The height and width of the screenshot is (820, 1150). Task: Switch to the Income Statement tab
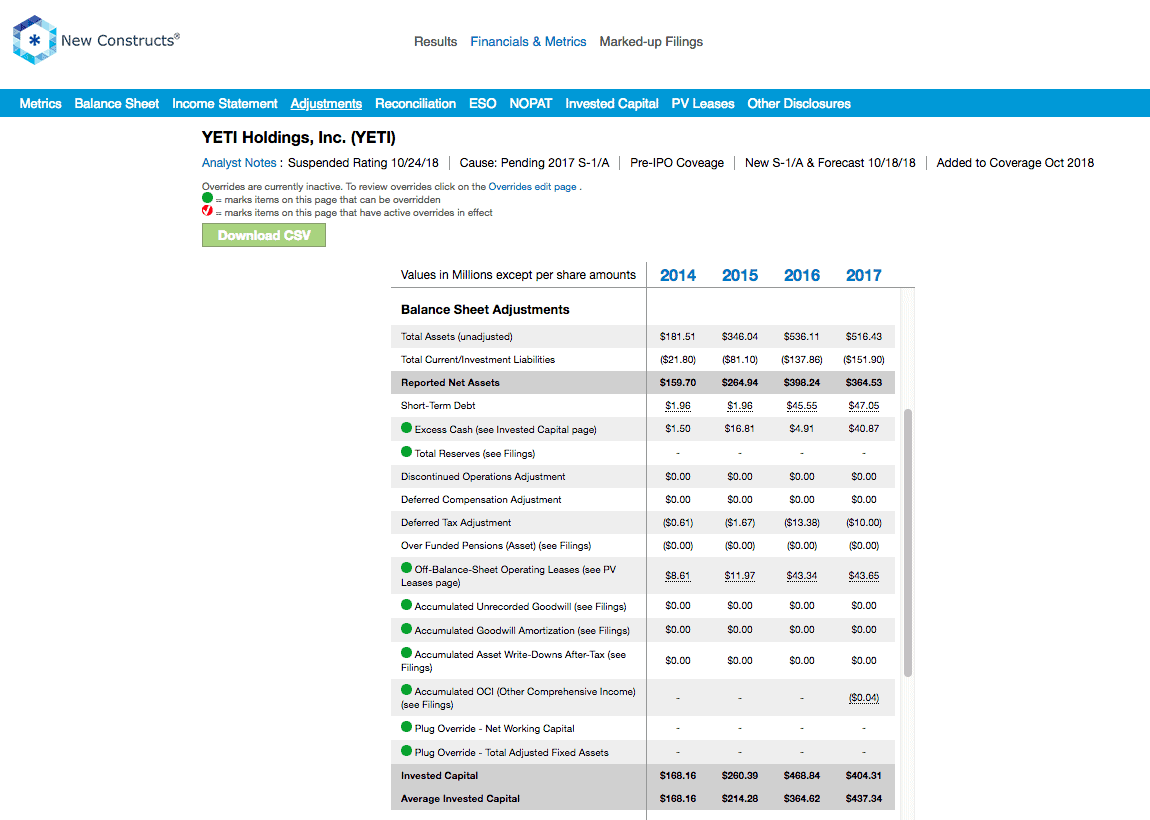click(224, 103)
